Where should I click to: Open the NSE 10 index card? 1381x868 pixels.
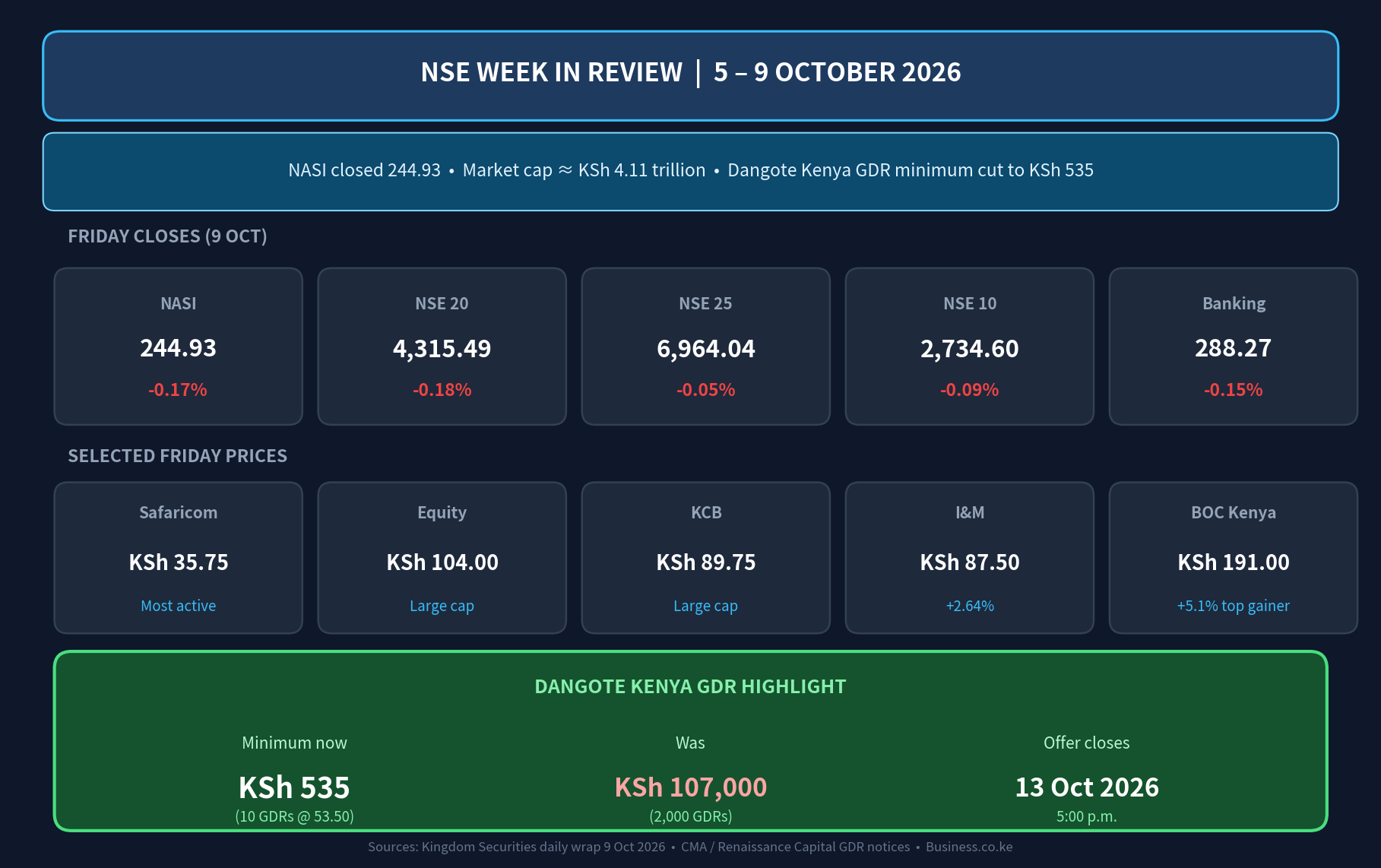pos(969,346)
